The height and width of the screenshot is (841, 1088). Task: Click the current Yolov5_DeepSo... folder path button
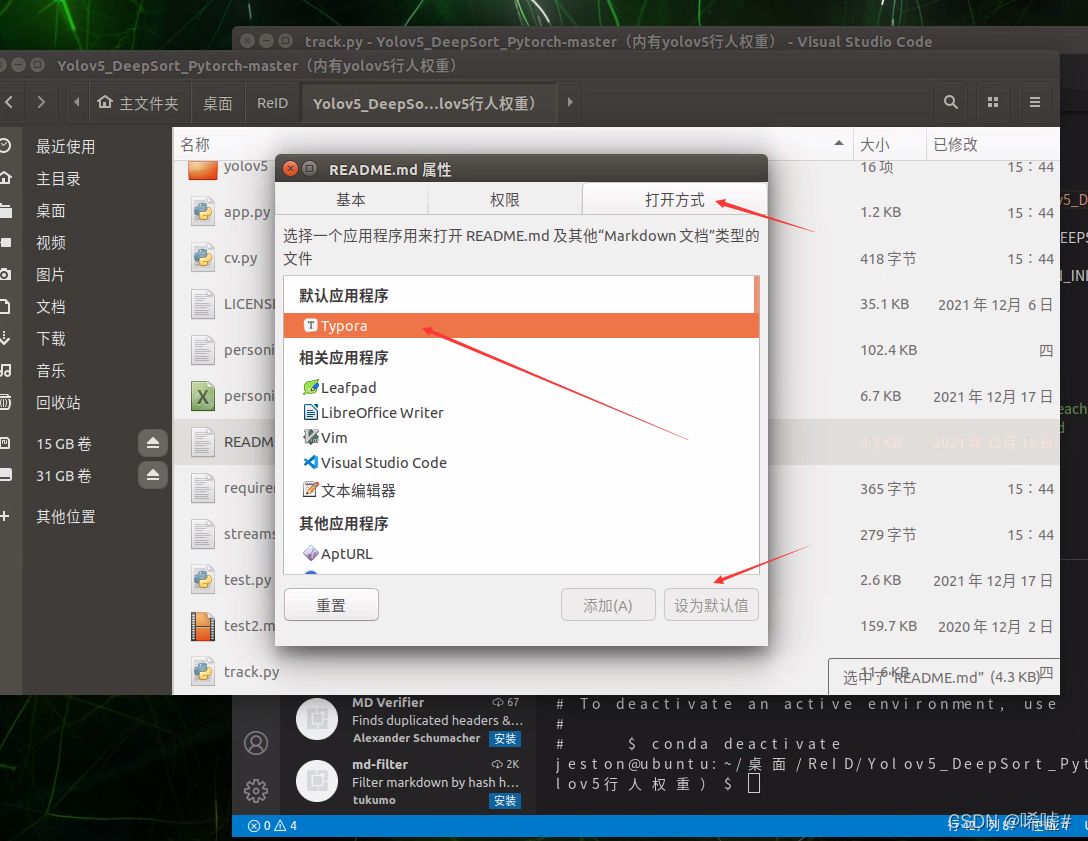click(428, 103)
